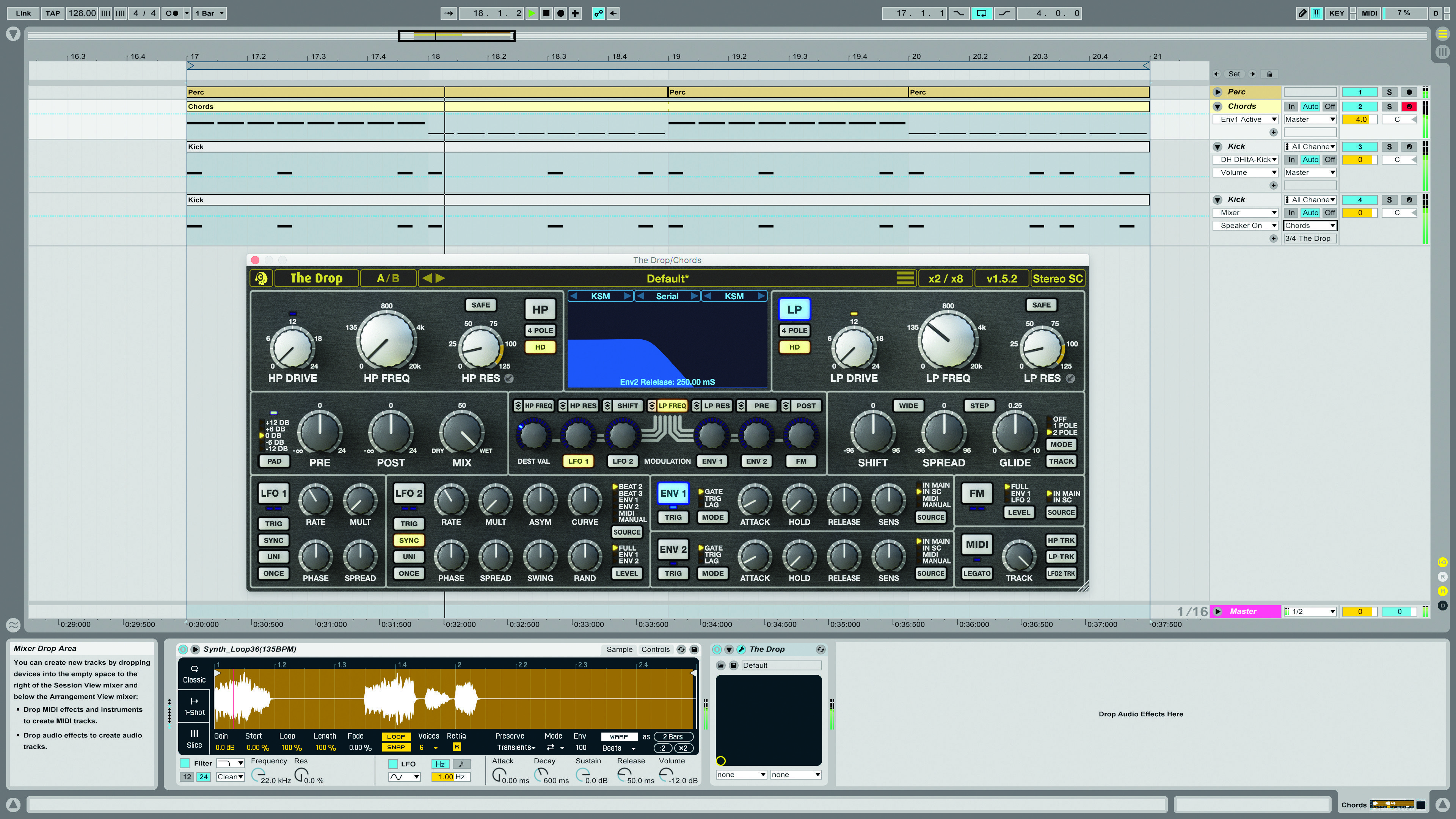This screenshot has height=819, width=1456.
Task: Arm the Chords track for recording
Action: pyautogui.click(x=1409, y=106)
